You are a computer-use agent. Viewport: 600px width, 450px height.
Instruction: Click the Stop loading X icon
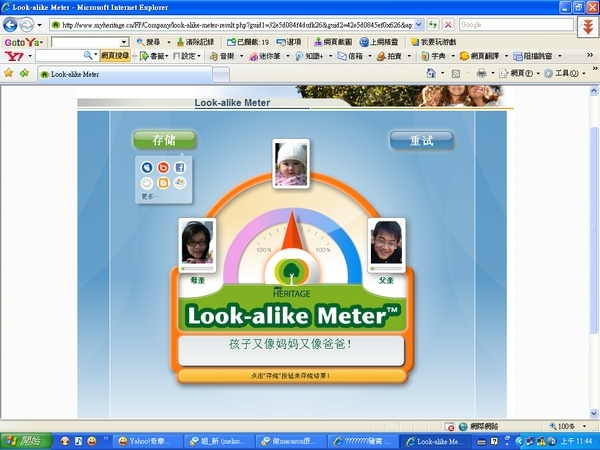[448, 25]
